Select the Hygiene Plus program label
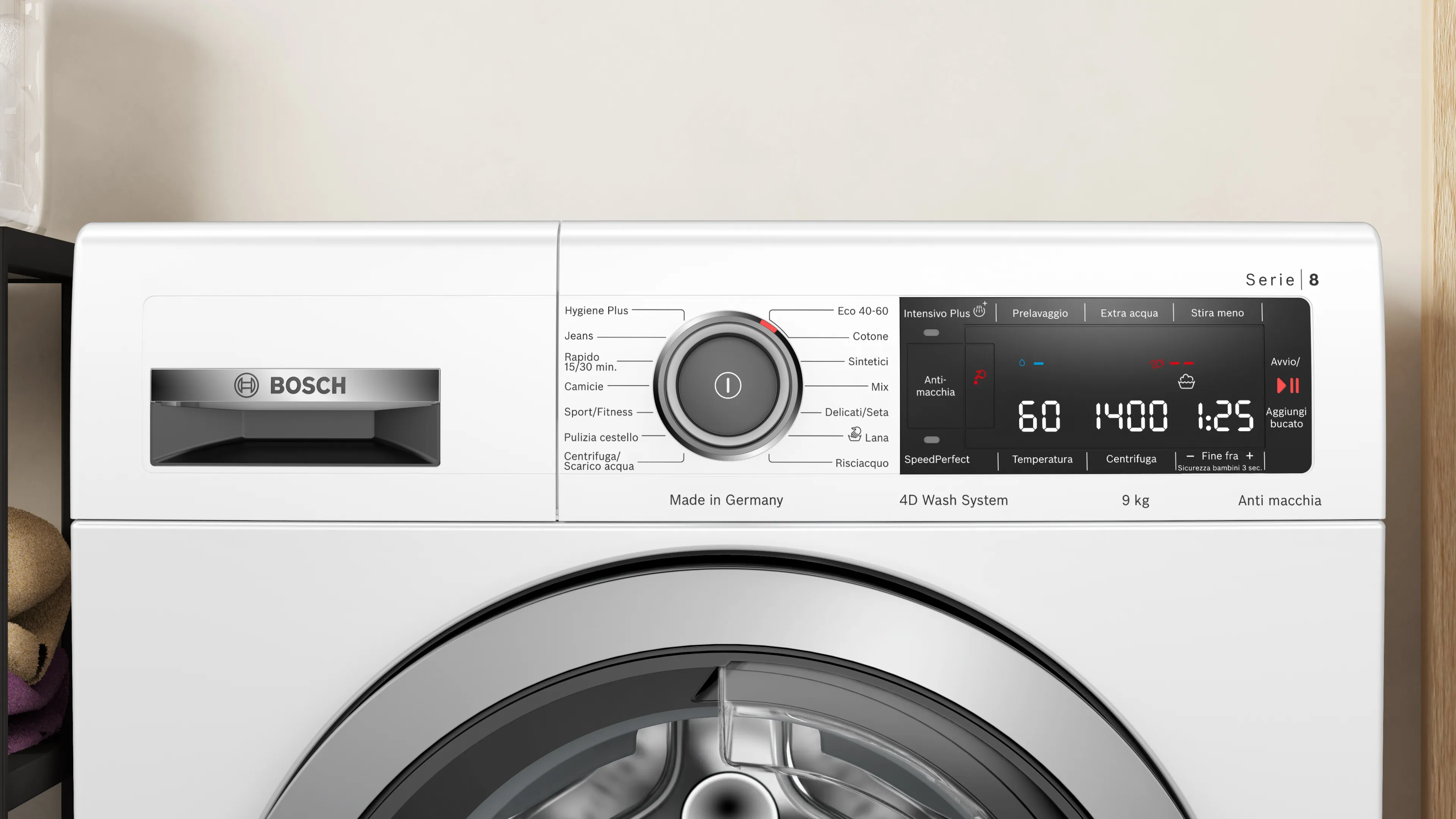The image size is (1456, 819). click(596, 310)
